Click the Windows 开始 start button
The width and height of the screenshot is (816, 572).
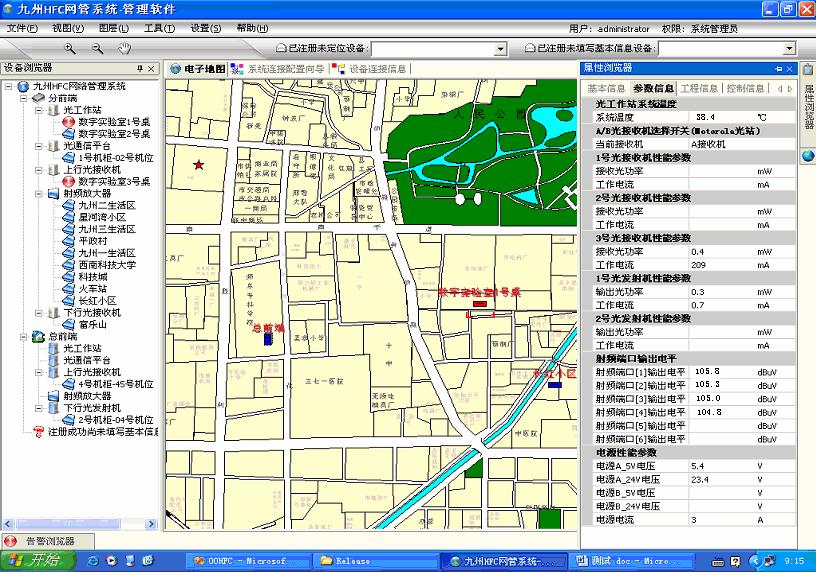33,561
